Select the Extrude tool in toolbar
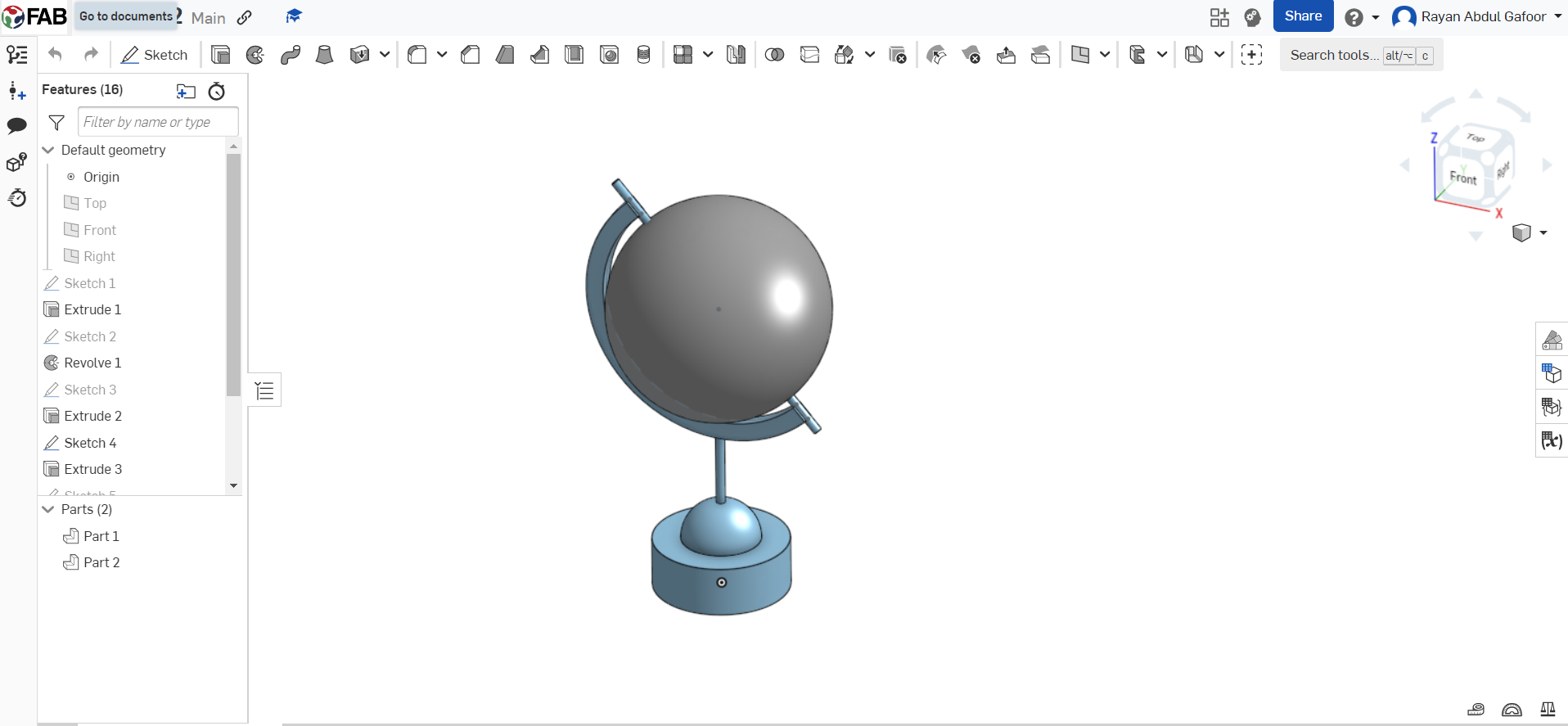This screenshot has height=726, width=1568. click(x=220, y=55)
